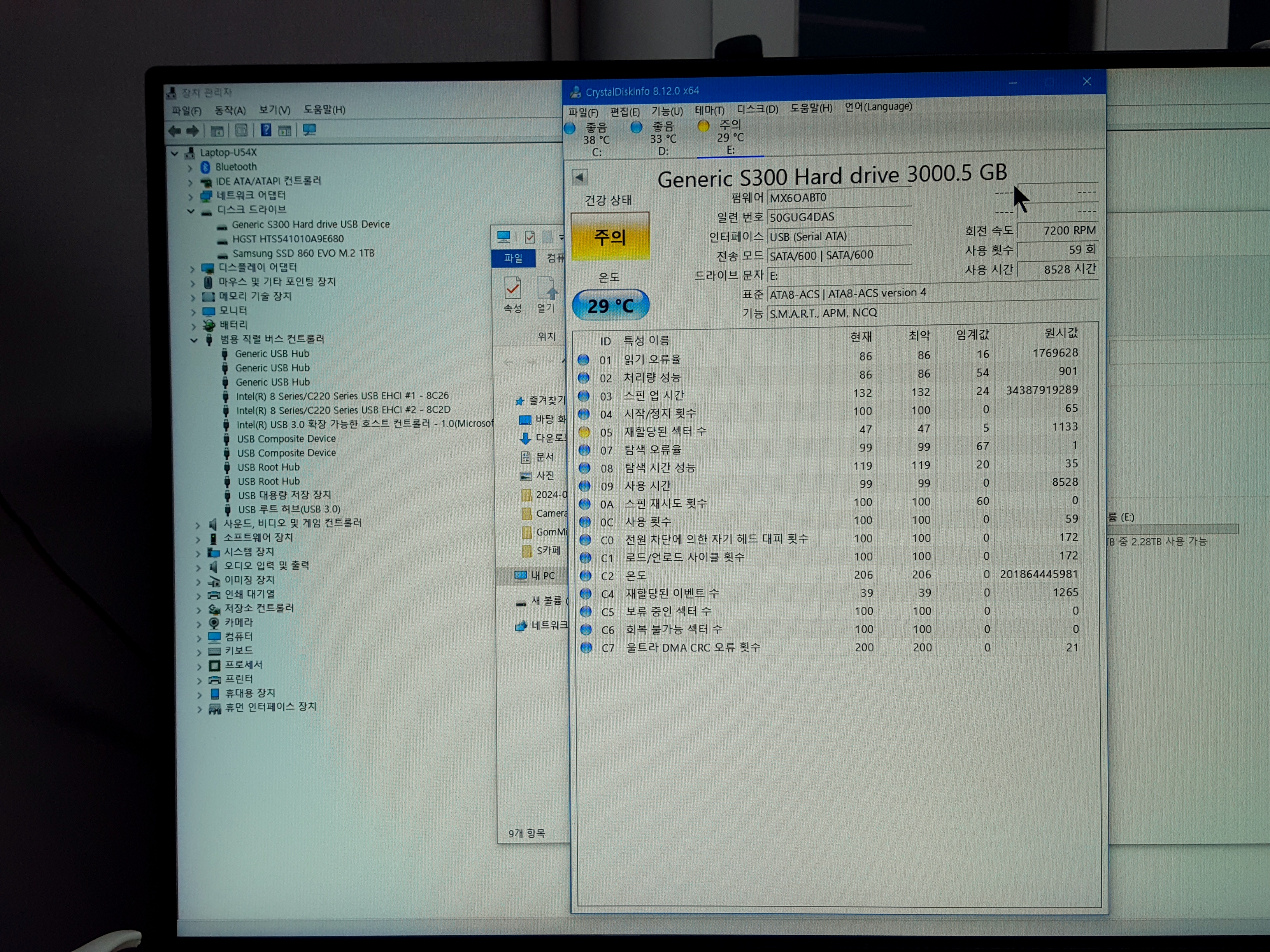The width and height of the screenshot is (1270, 952).
Task: Click status icon of 온도 C2 row
Action: (585, 575)
